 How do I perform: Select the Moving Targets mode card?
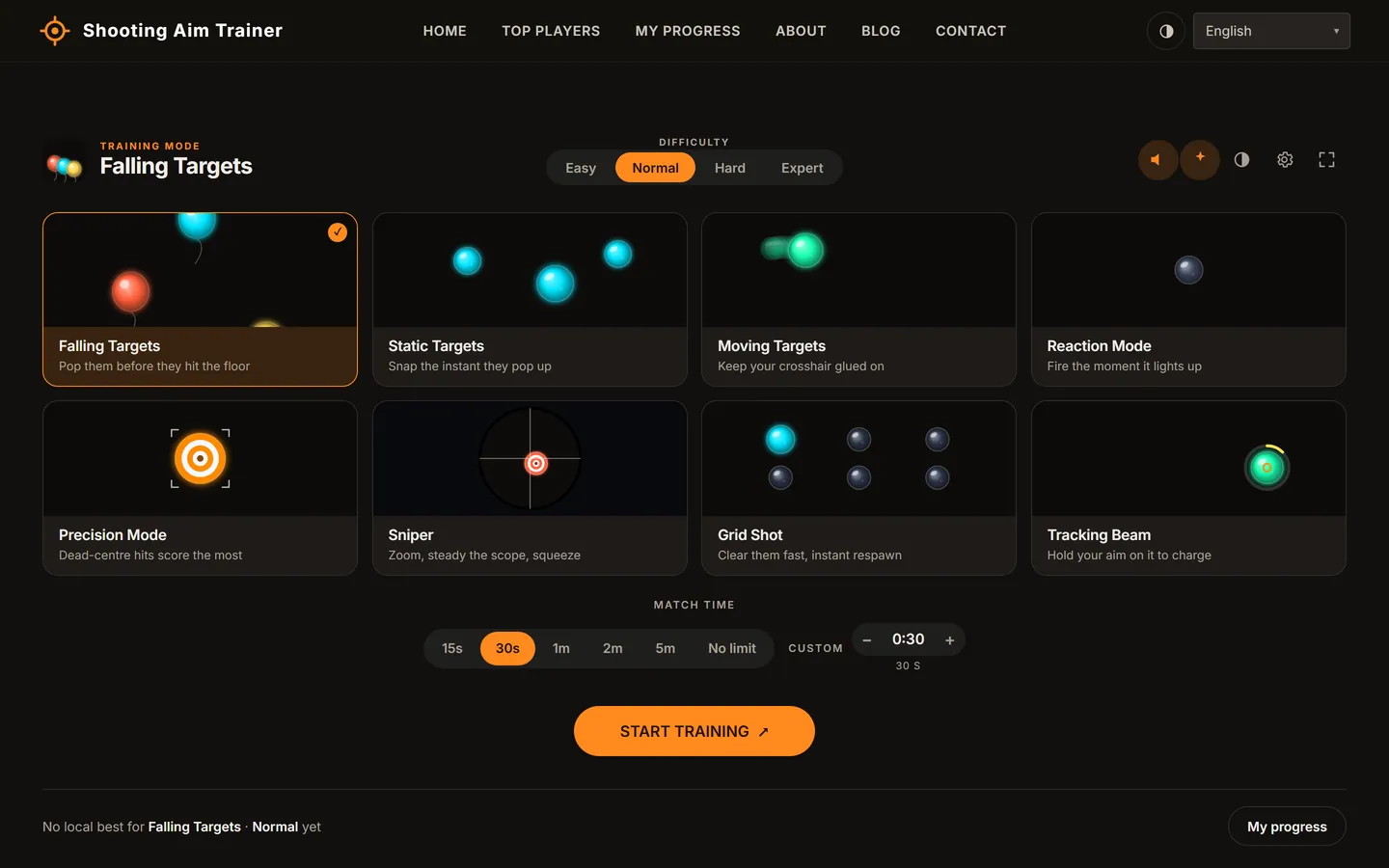pyautogui.click(x=858, y=300)
